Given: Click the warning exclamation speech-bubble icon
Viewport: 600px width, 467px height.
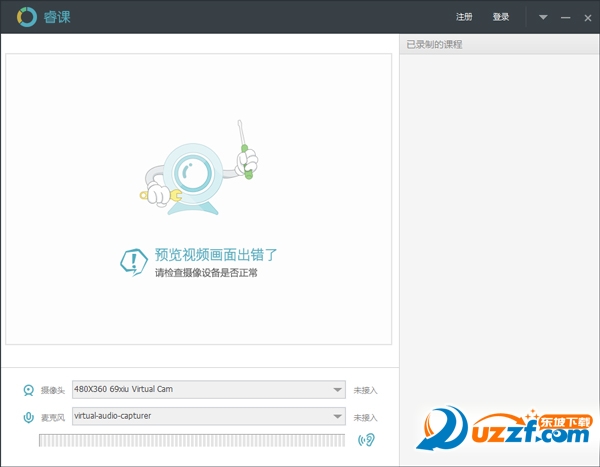Looking at the screenshot, I should [134, 262].
